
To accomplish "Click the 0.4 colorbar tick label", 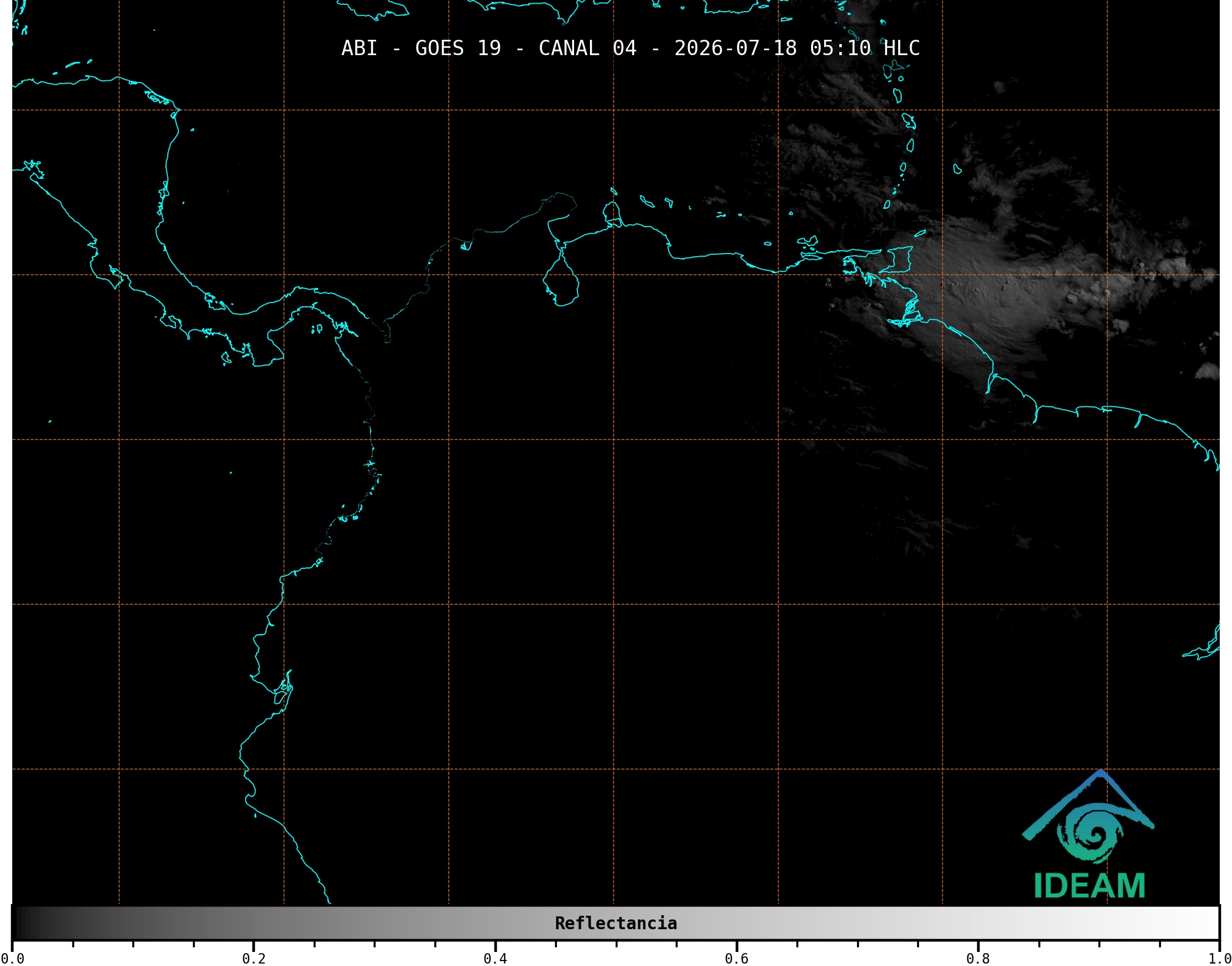I will 495,959.
